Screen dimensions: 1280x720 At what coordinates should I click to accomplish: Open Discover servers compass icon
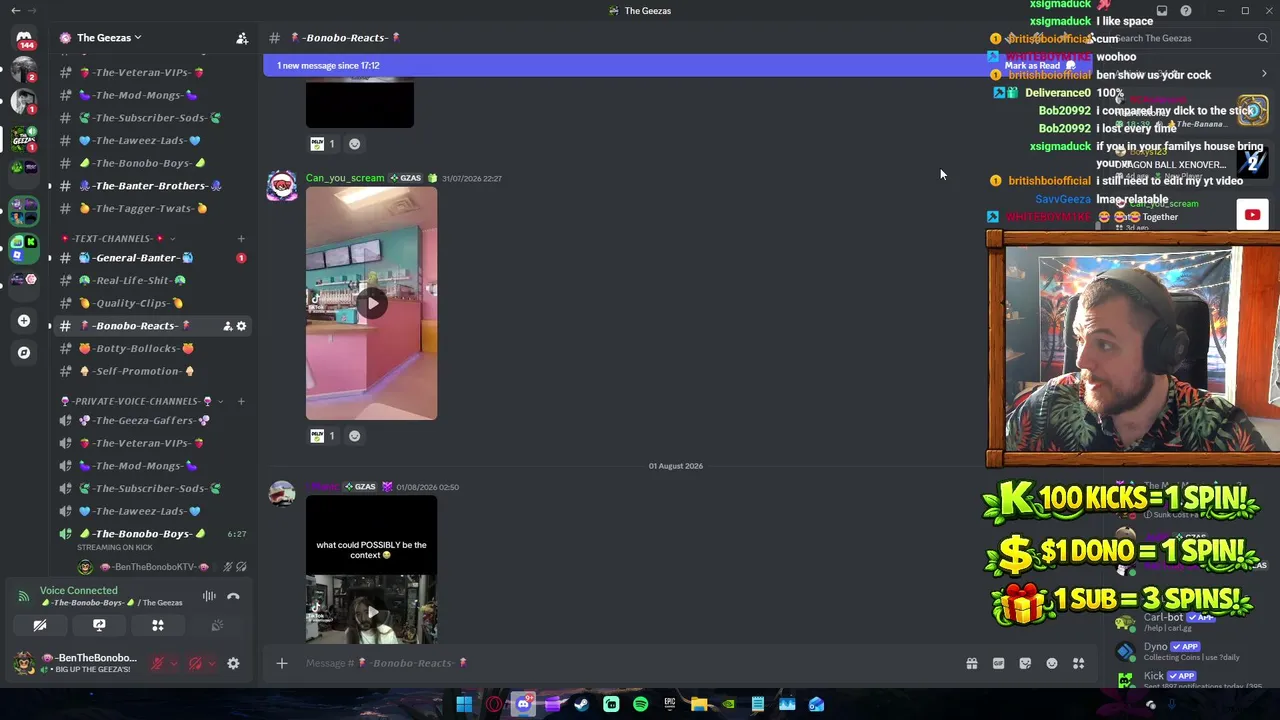tap(24, 352)
